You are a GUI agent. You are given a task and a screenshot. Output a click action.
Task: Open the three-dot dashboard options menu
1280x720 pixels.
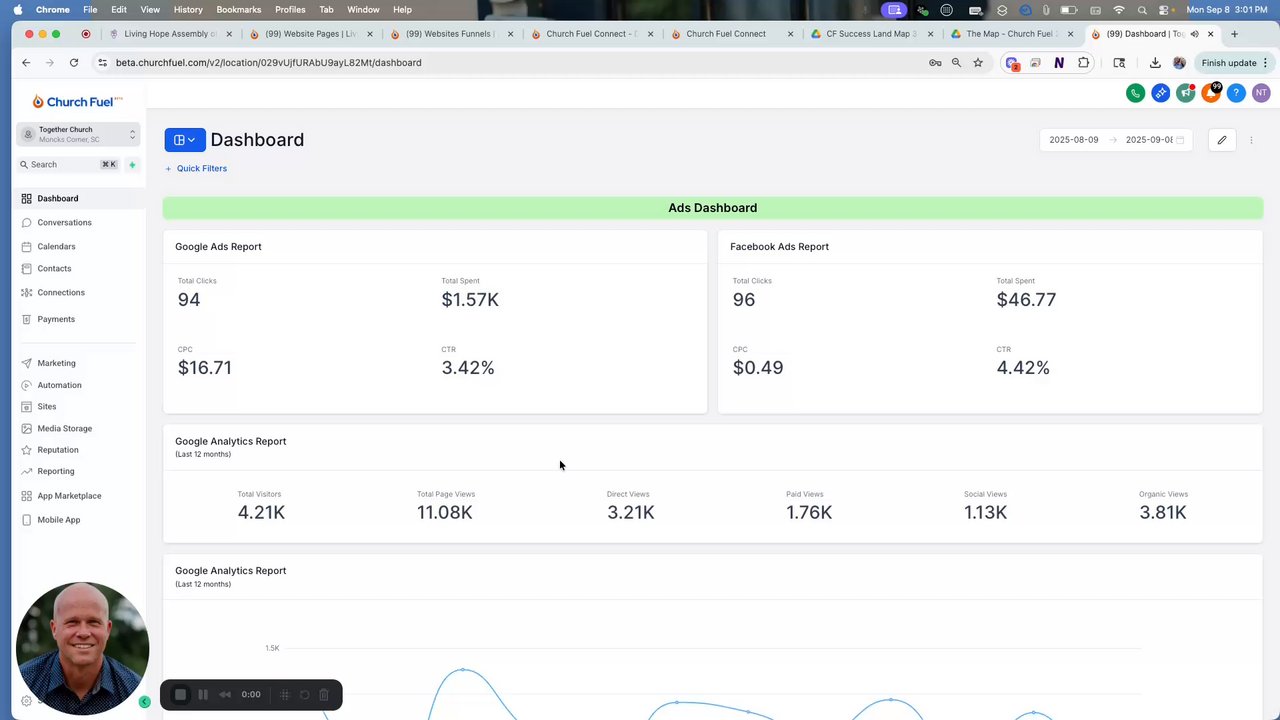(1251, 140)
